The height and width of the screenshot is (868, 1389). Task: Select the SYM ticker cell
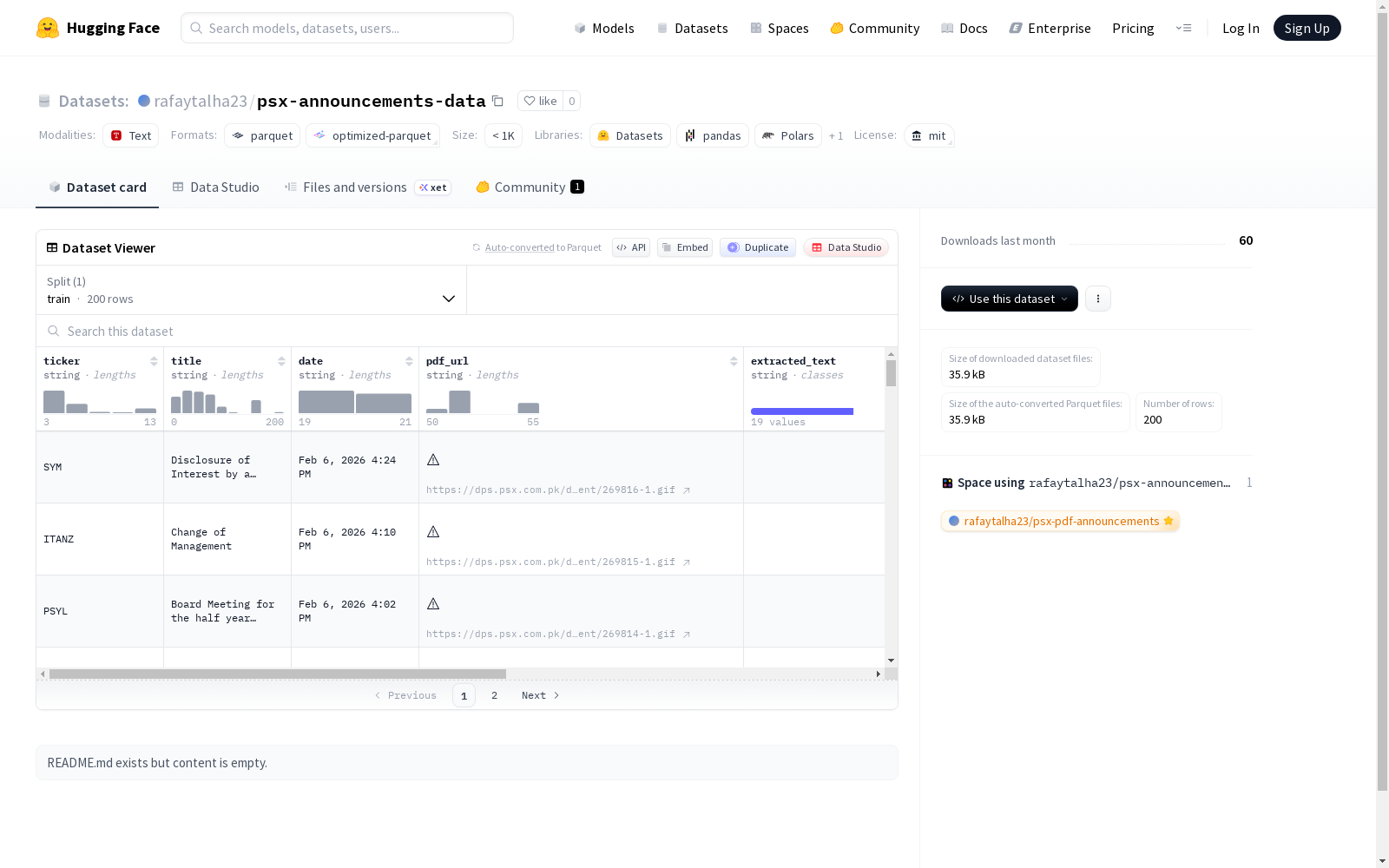(x=100, y=467)
